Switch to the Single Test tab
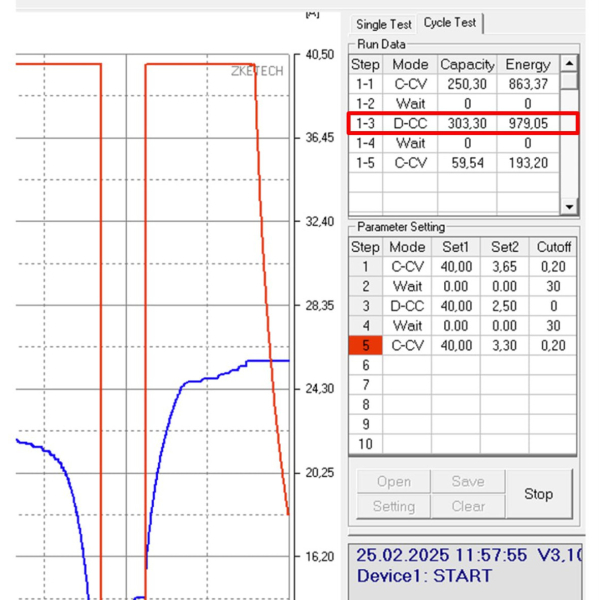600x600 pixels. click(x=383, y=24)
